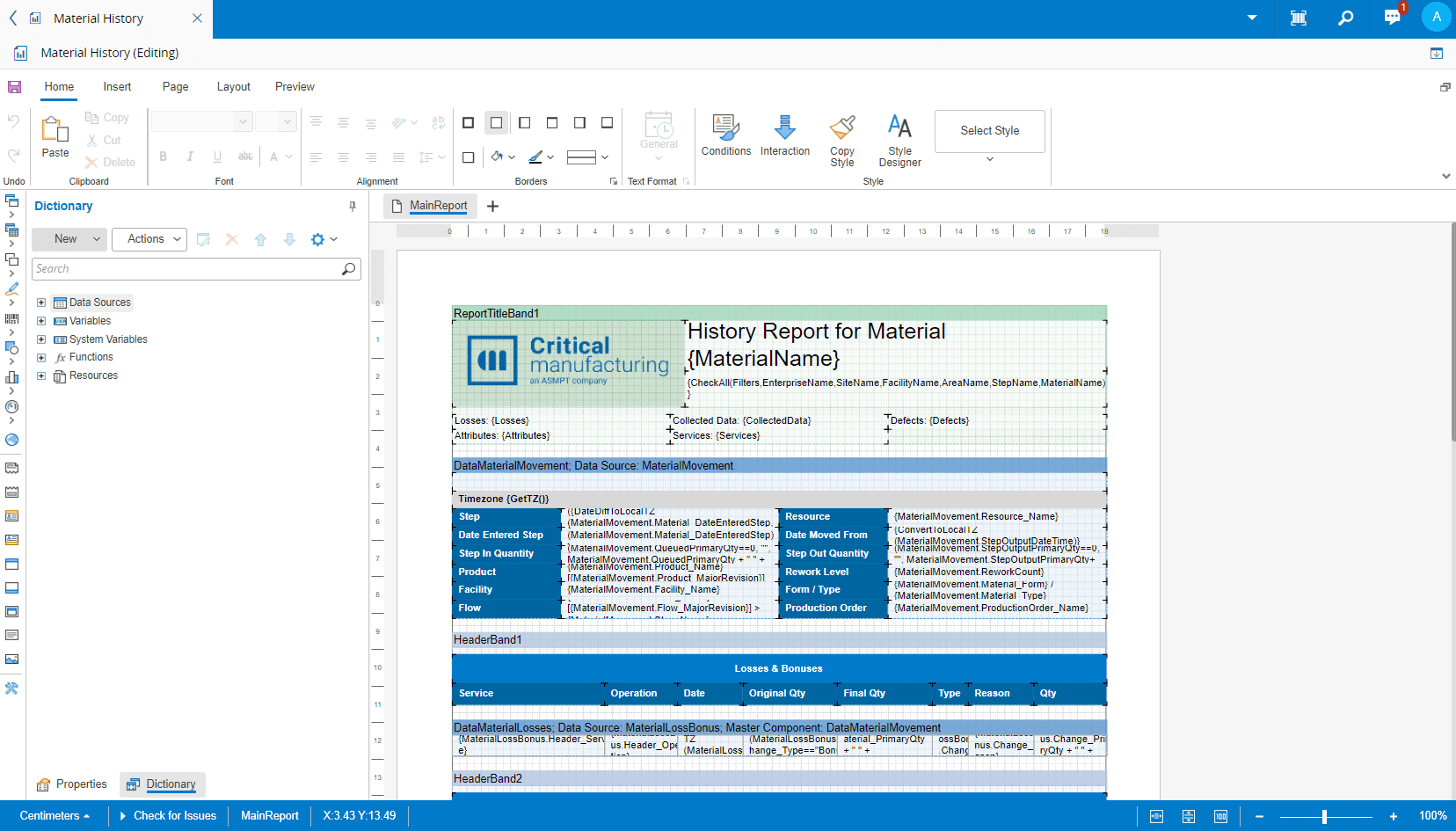1456x831 pixels.
Task: Open the Style Designer
Action: (899, 139)
